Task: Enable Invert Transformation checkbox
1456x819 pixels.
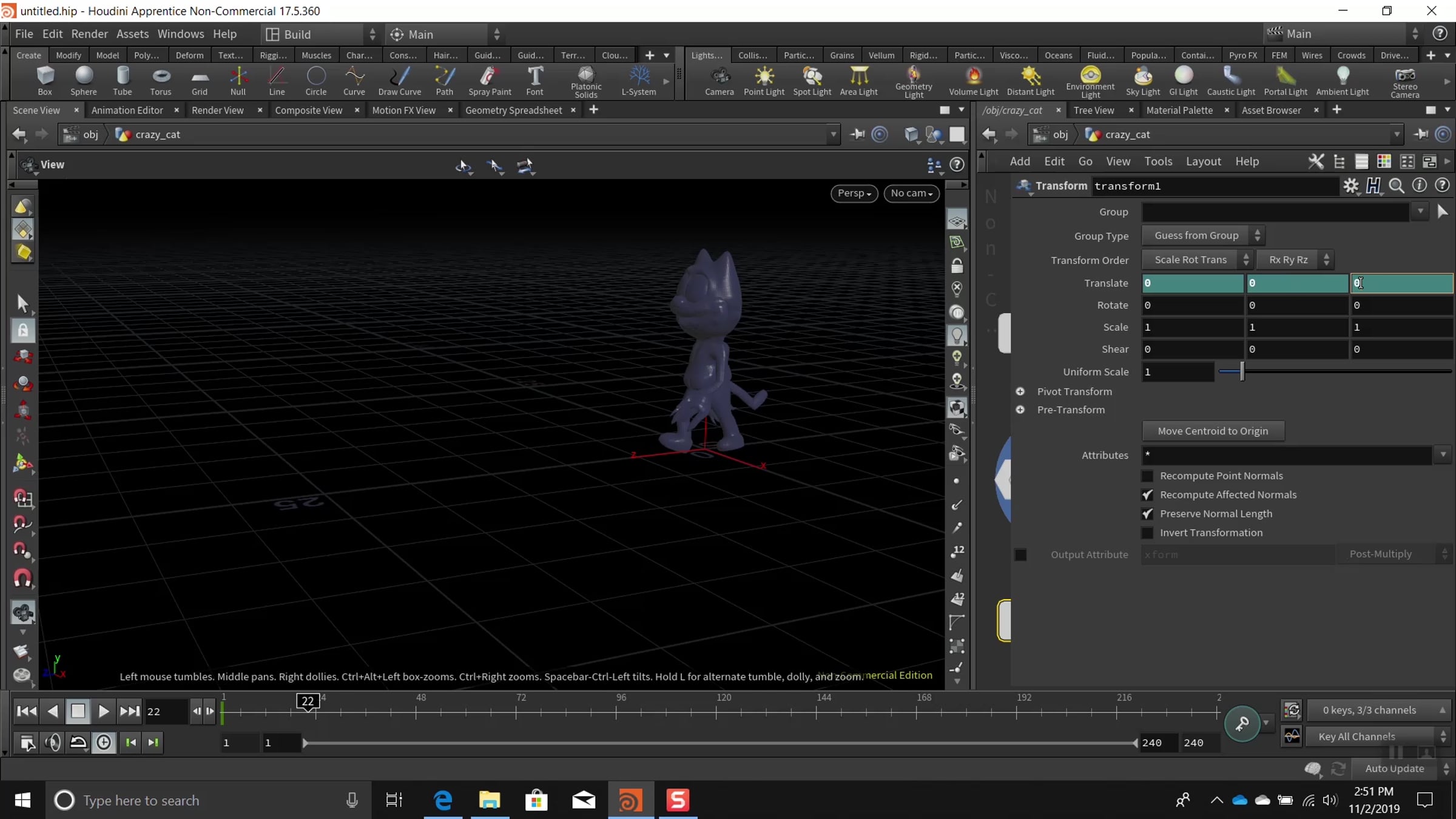Action: pyautogui.click(x=1147, y=533)
